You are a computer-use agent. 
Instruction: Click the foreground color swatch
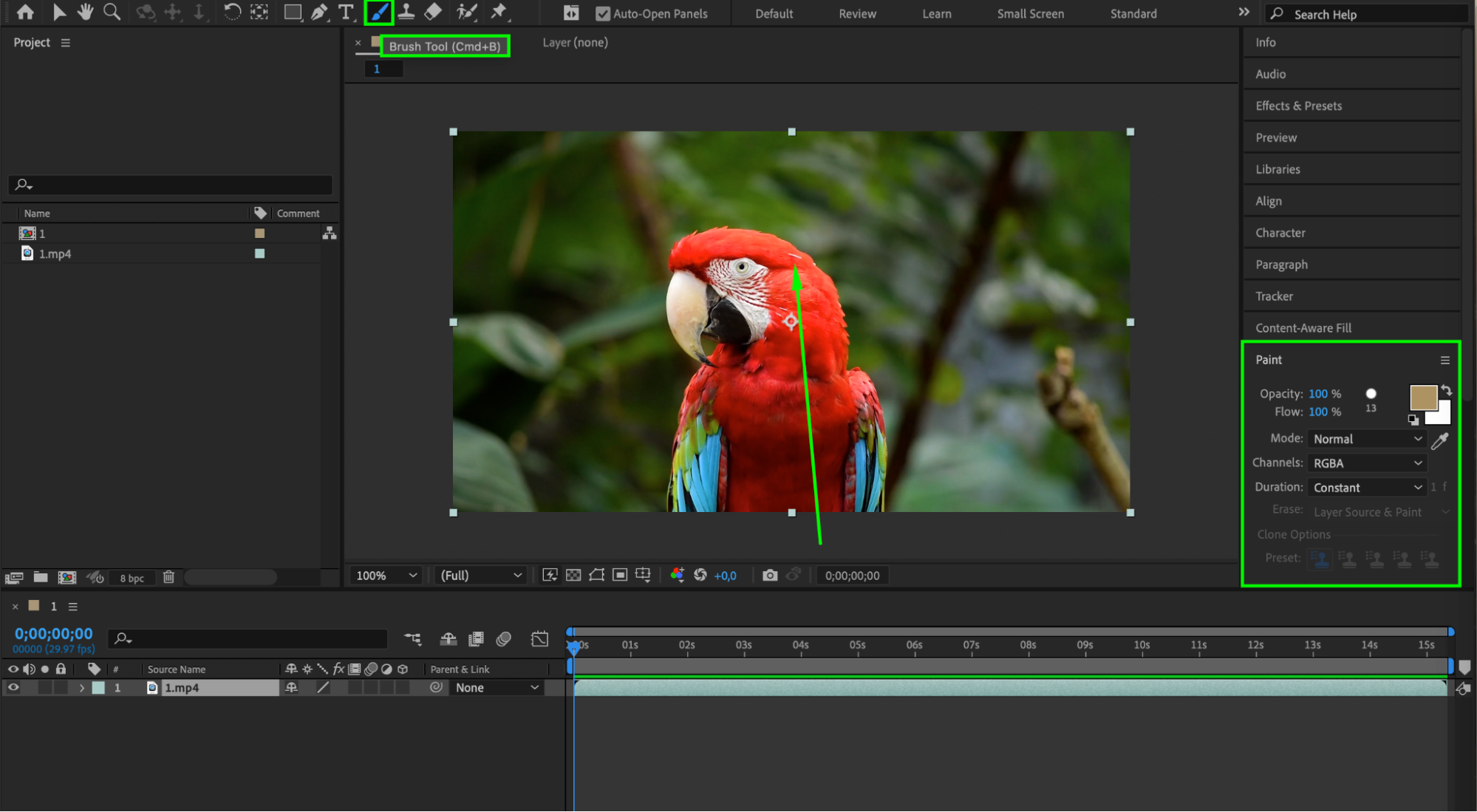(x=1422, y=397)
